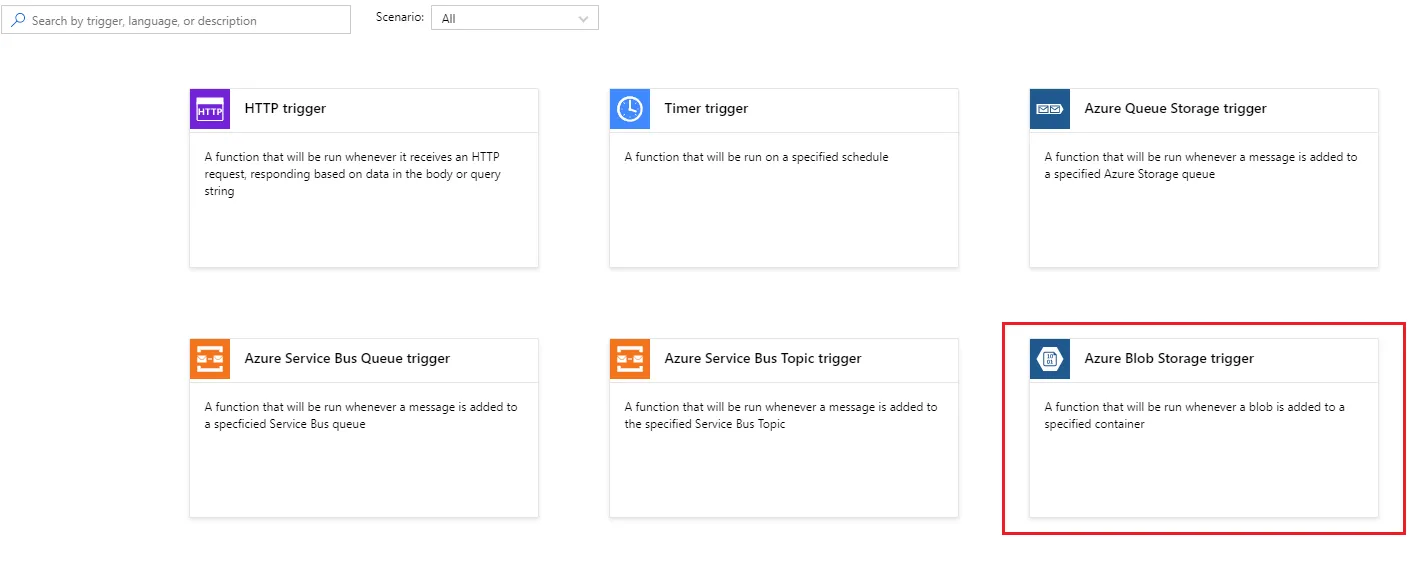Click the Scenario label
The width and height of the screenshot is (1422, 569).
click(x=400, y=17)
